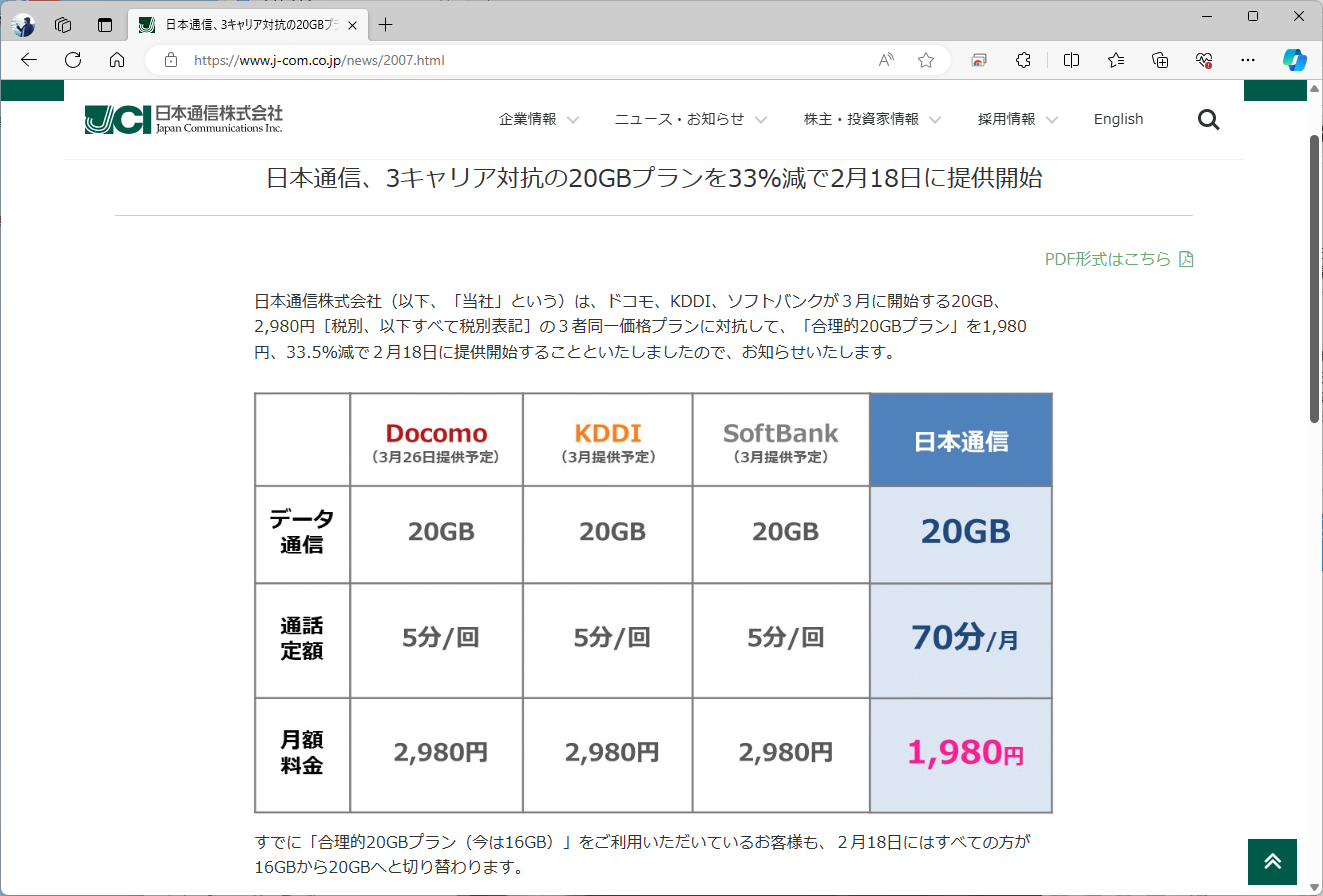This screenshot has height=896, width=1323.
Task: Expand the chevron next to 採用情報
Action: tap(1052, 120)
